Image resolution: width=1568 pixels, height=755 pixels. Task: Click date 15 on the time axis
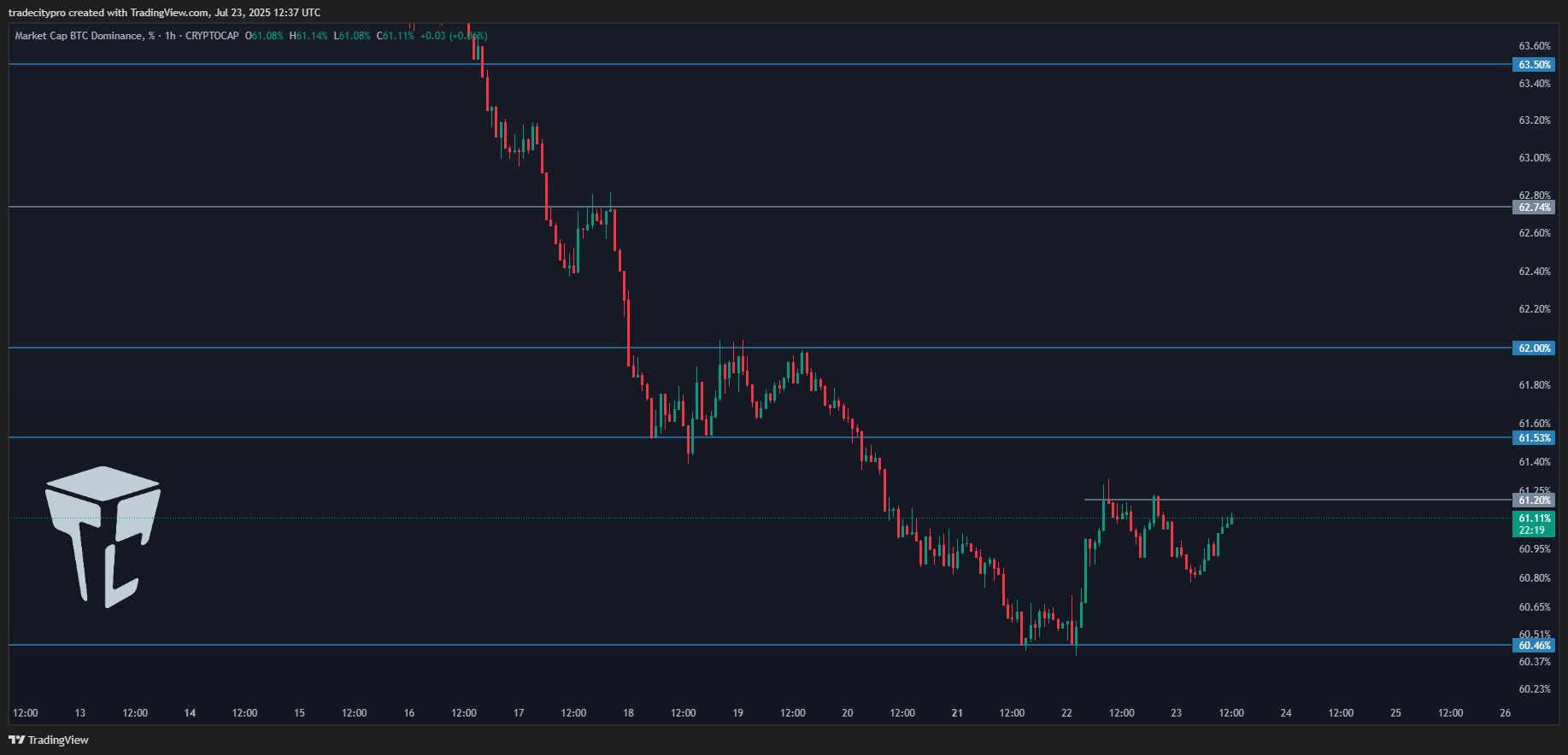tap(299, 713)
